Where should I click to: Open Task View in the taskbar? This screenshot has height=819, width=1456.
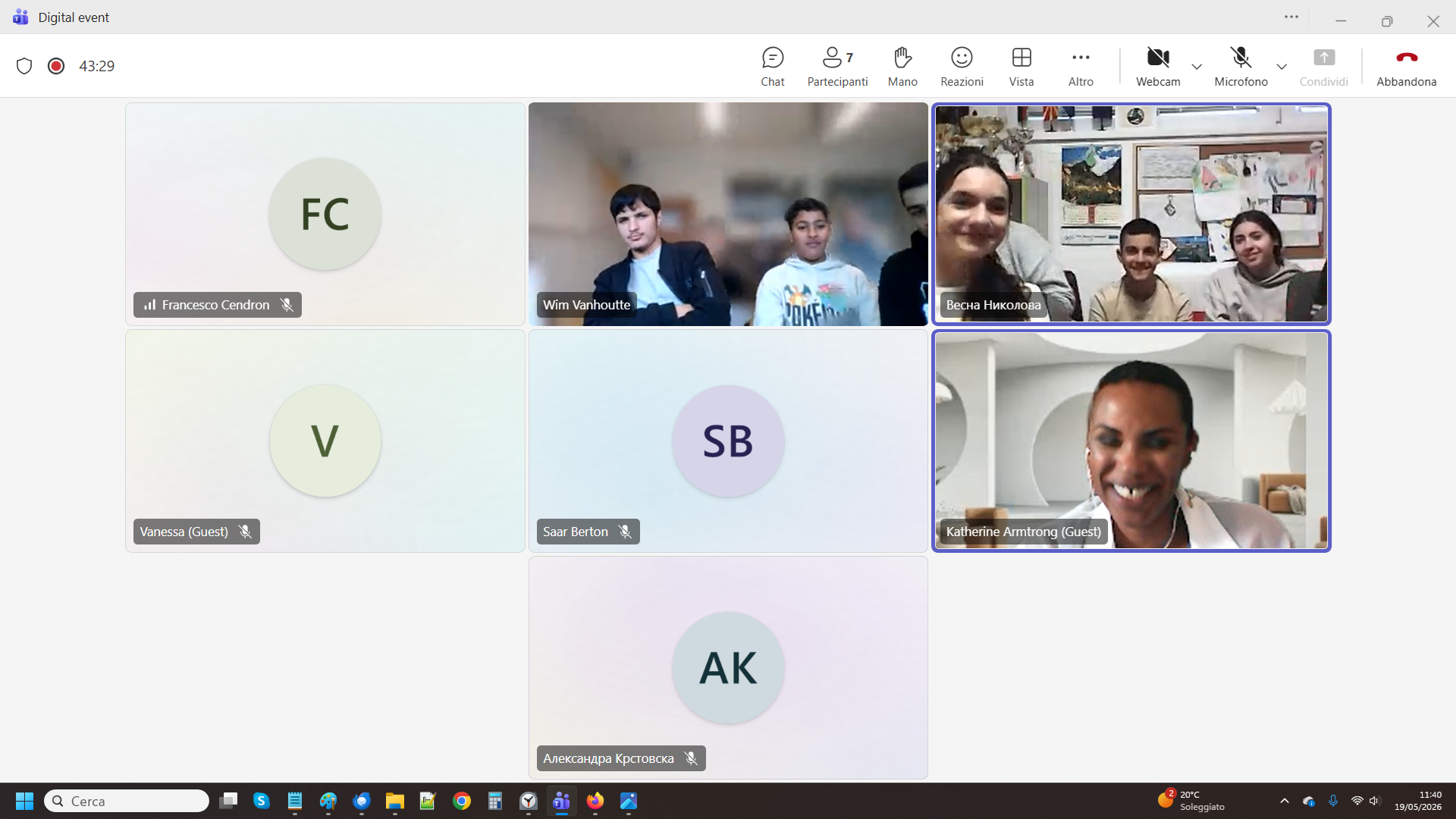(228, 801)
